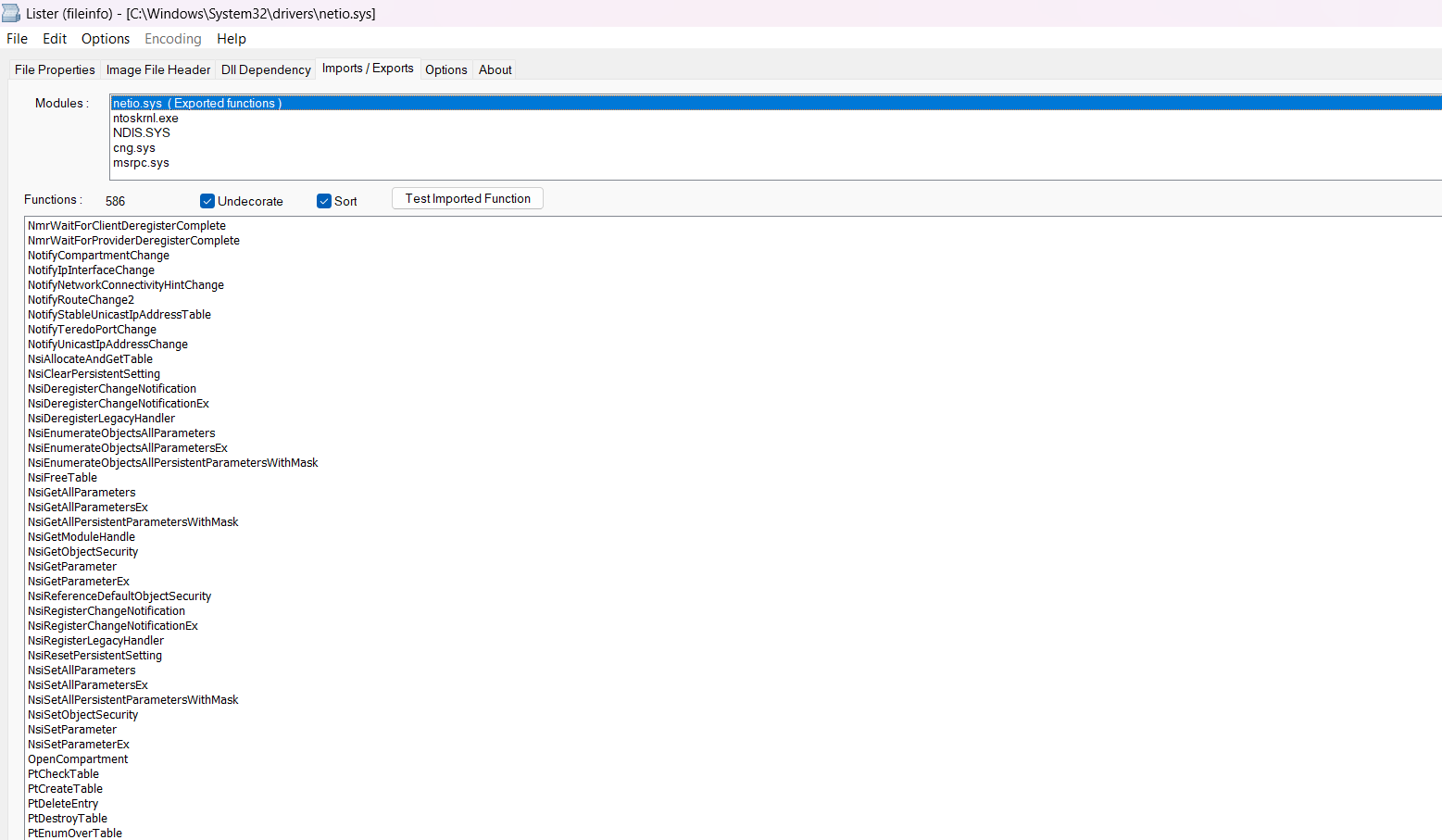Open the Help menu
The height and width of the screenshot is (840, 1442).
pos(232,39)
